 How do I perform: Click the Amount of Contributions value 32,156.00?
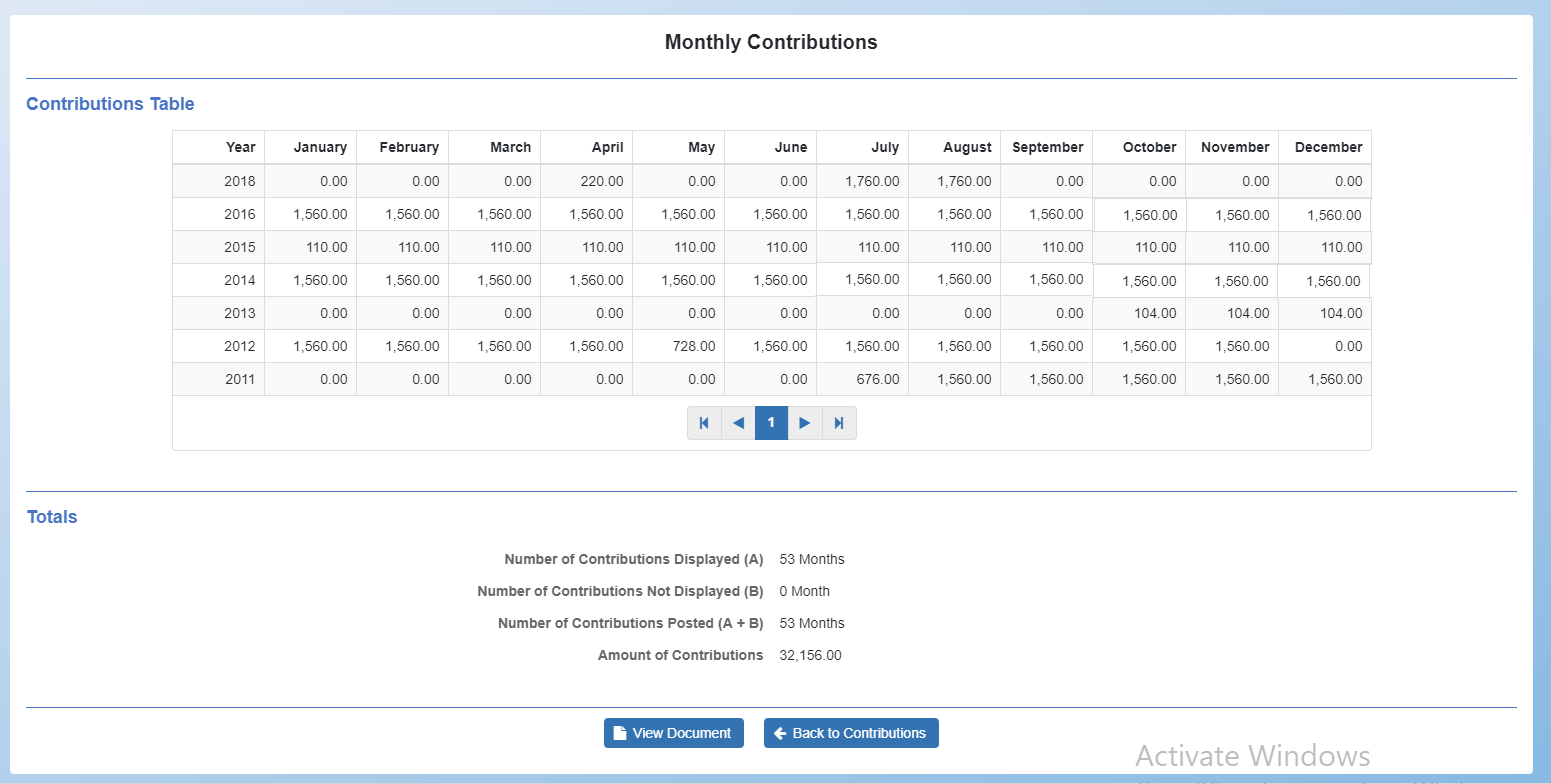(810, 655)
